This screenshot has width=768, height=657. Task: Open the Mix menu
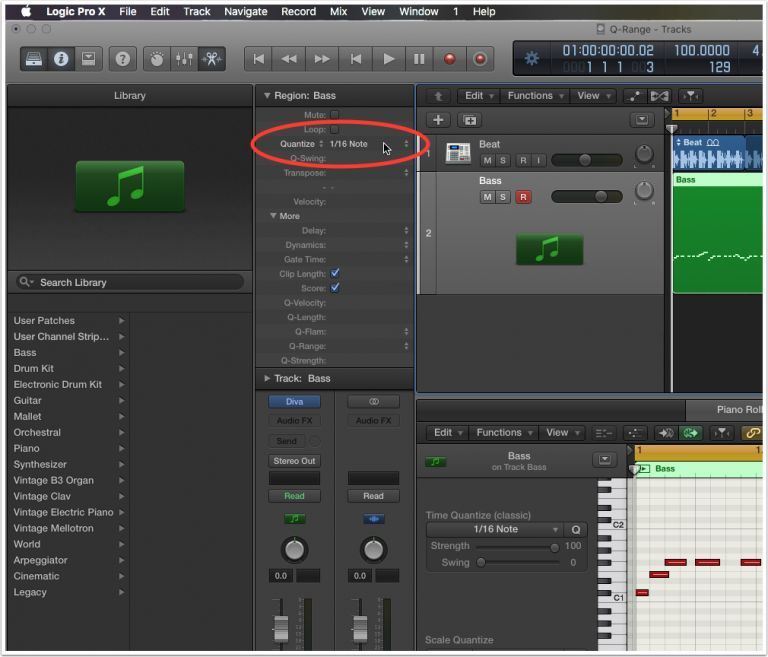(338, 11)
